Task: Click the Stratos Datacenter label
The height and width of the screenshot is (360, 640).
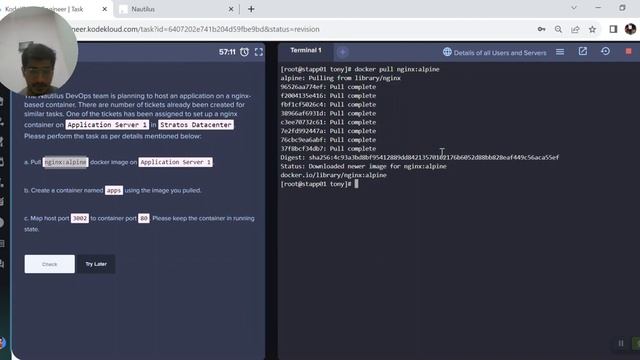Action: pos(196,125)
